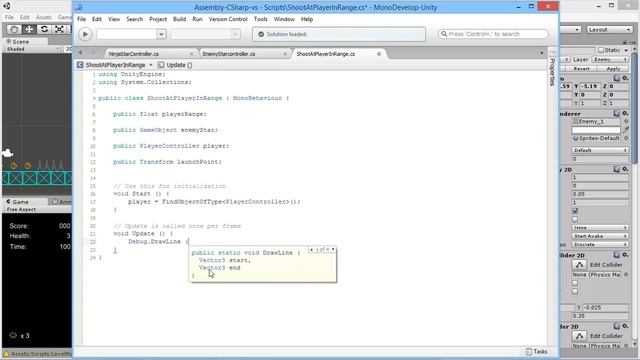Screen dimensions: 640x360
Task: Toggle the Static checkbox in Inspector
Action: click(601, 50)
